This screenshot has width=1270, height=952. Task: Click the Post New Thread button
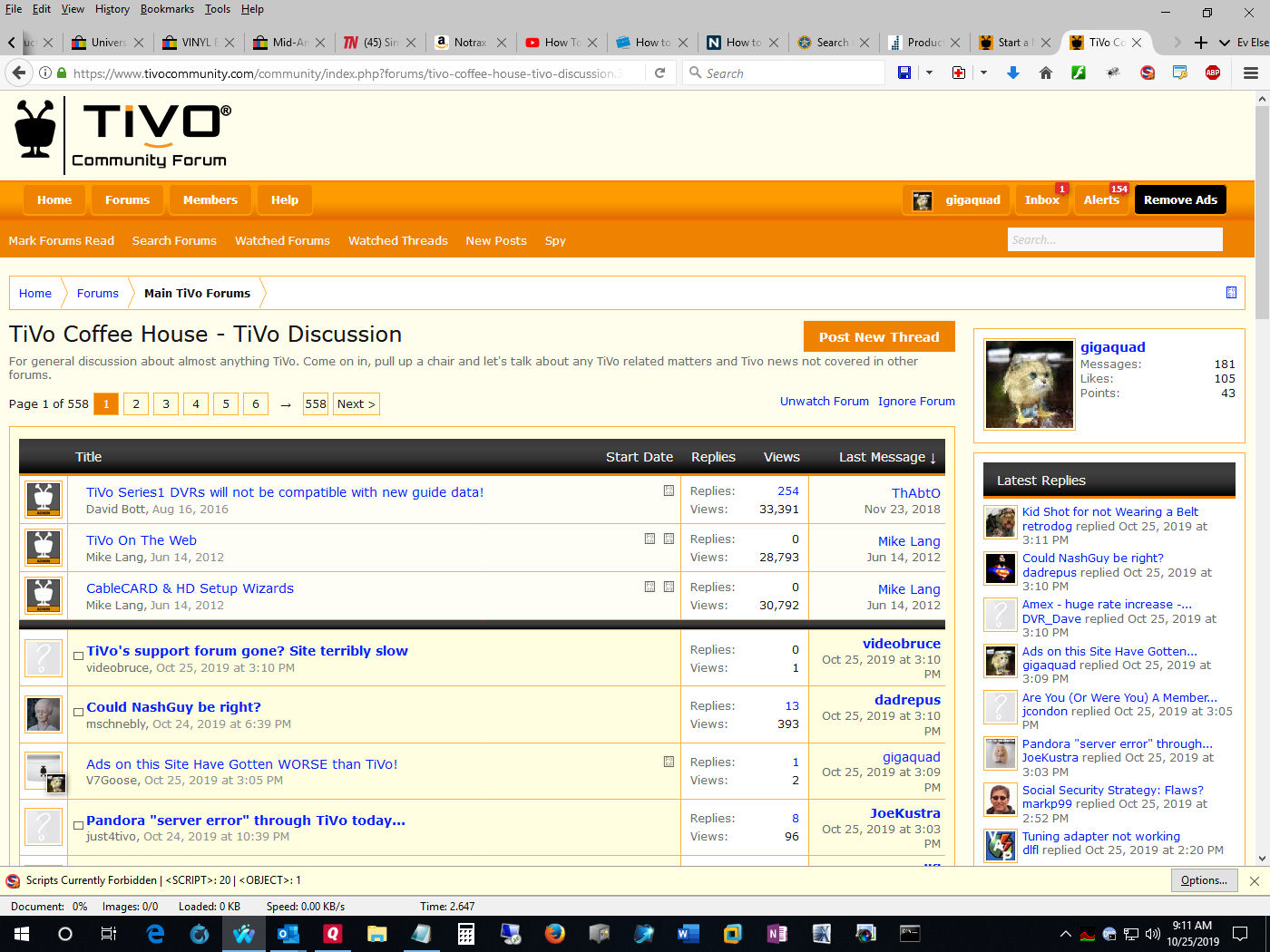[879, 337]
